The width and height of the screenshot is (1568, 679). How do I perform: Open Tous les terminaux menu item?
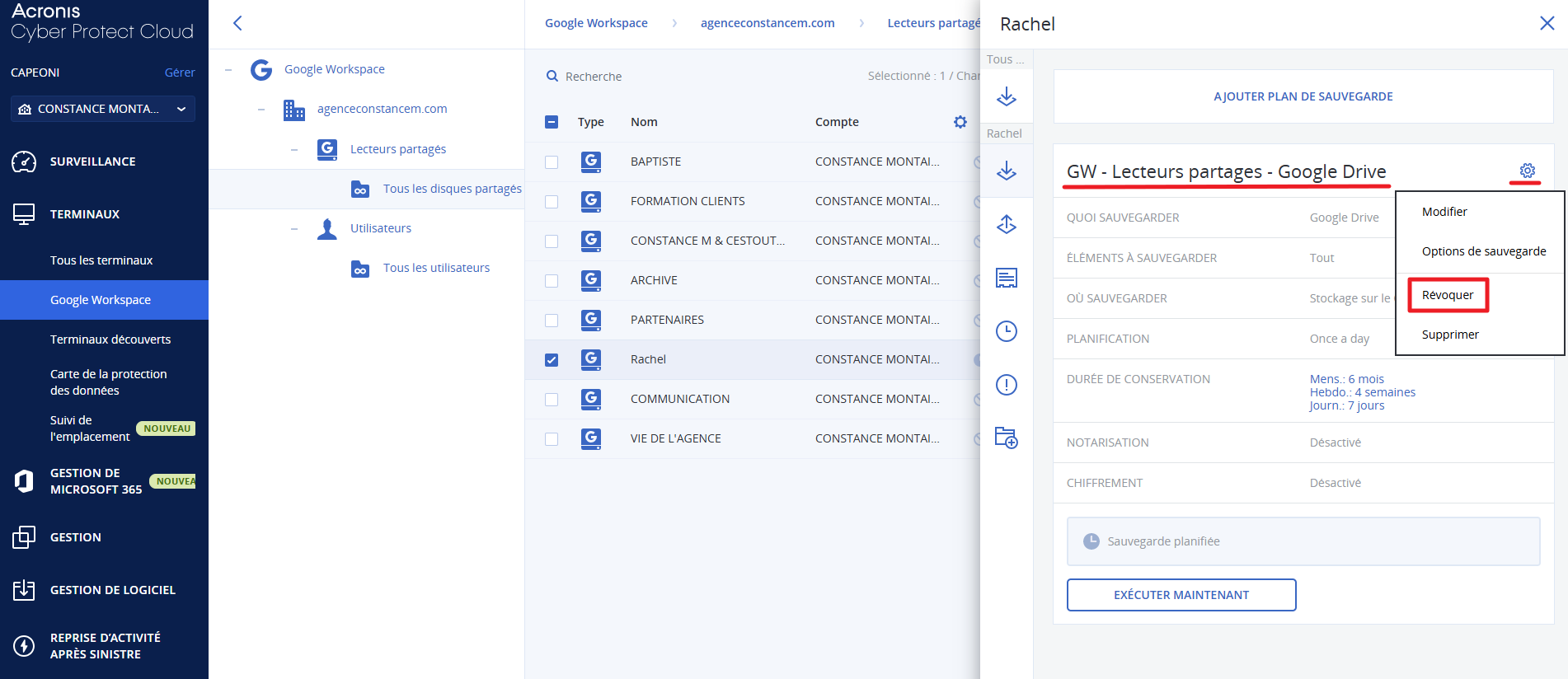tap(101, 260)
